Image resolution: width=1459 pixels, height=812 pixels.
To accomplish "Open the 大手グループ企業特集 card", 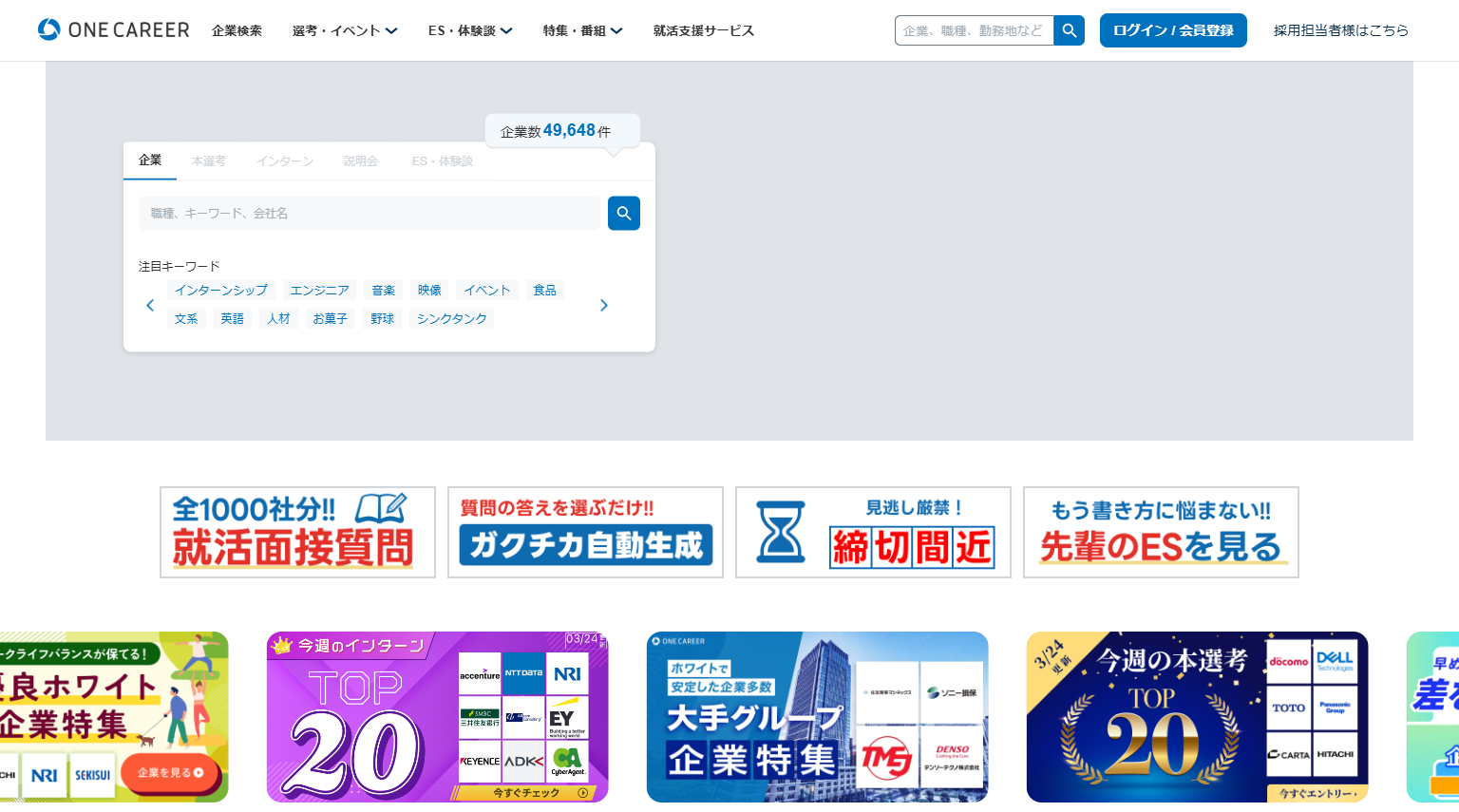I will point(817,717).
